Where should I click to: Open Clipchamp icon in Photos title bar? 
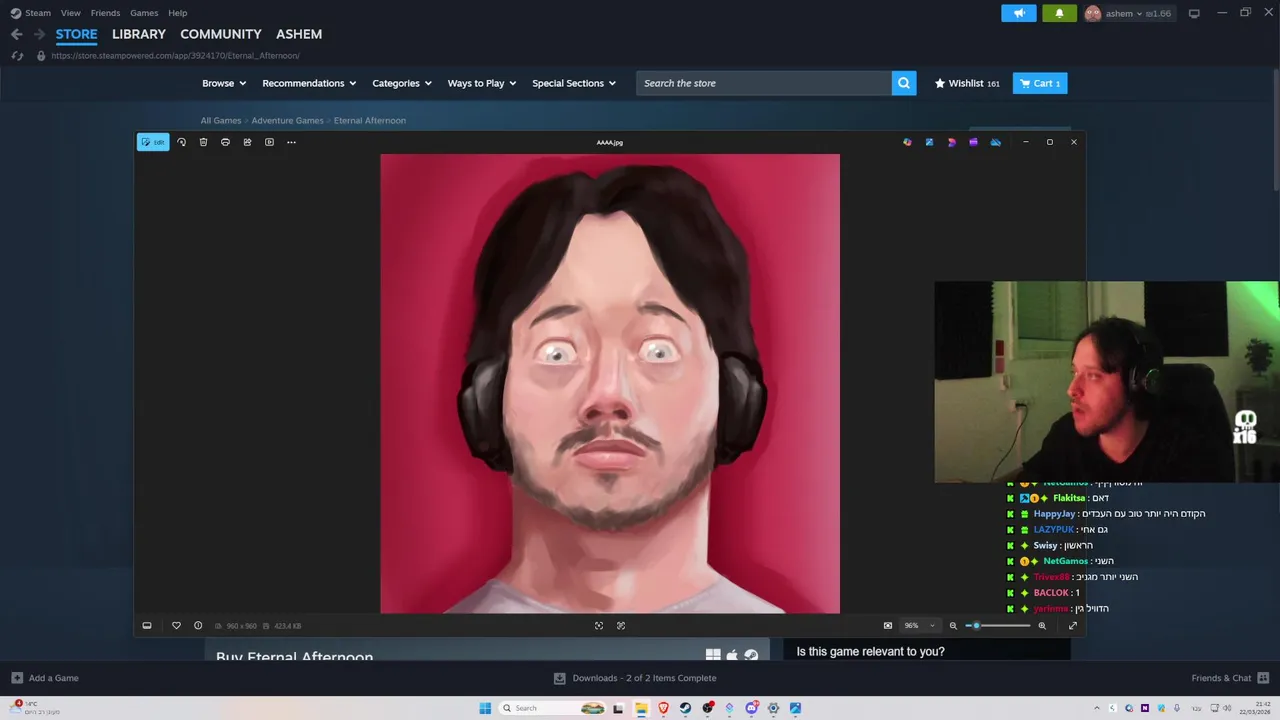973,142
